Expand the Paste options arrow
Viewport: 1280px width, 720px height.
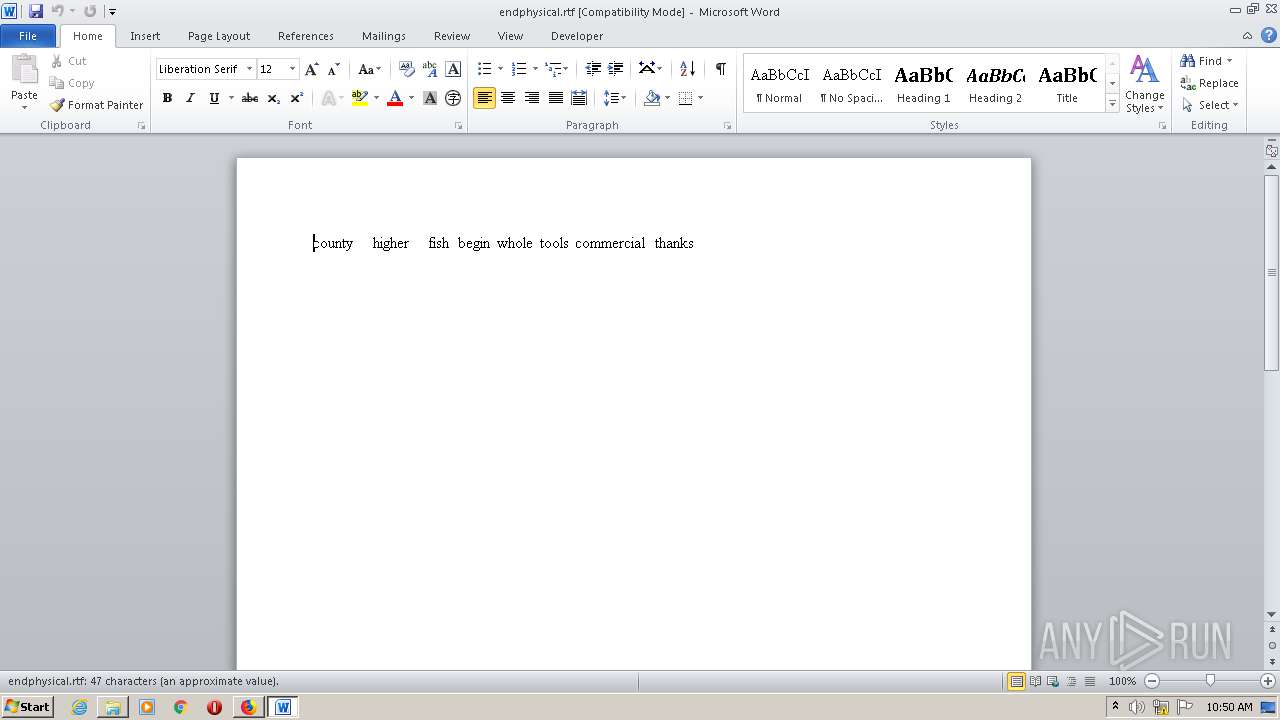tap(24, 108)
